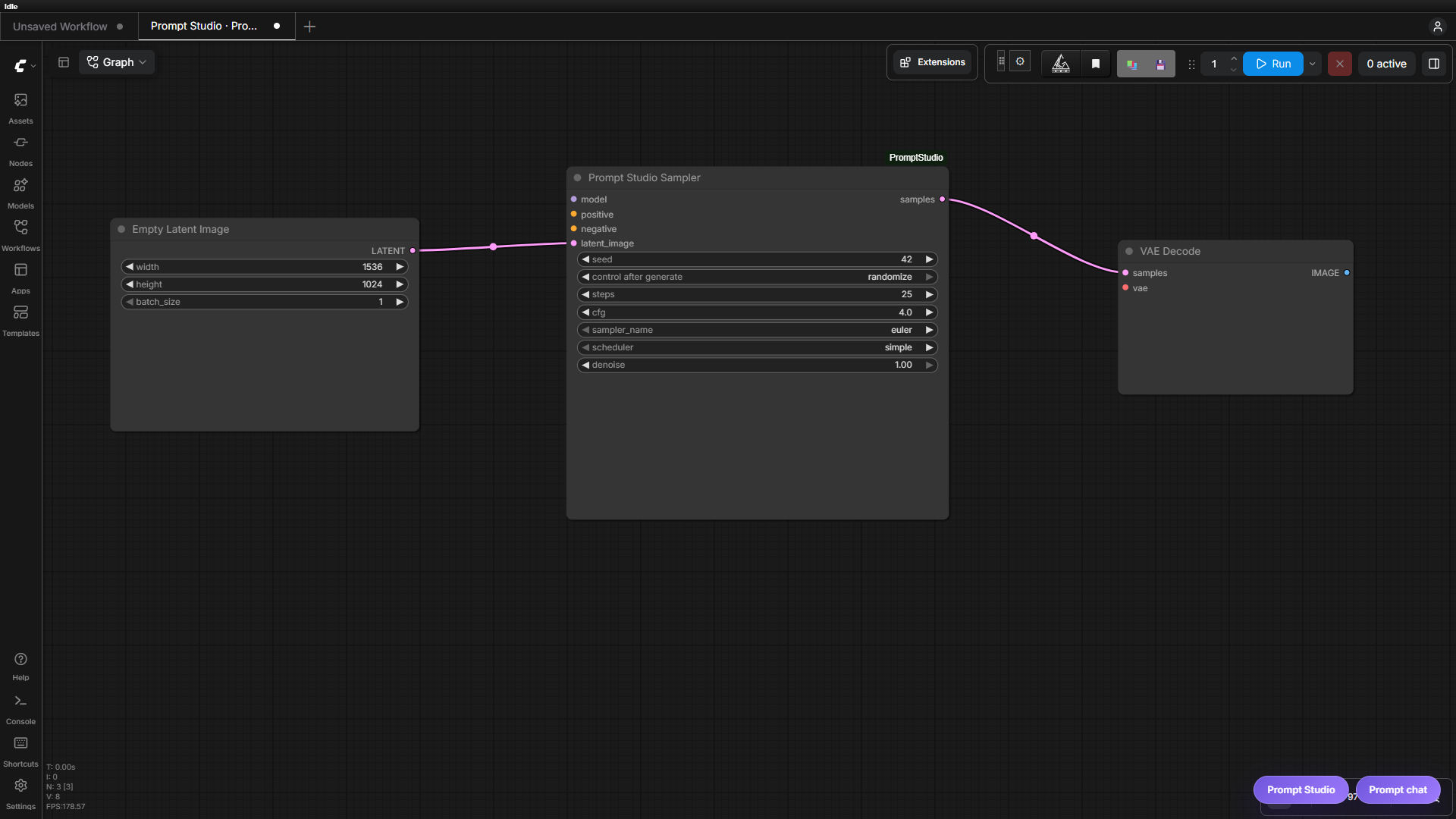Toggle the right side panel

1433,64
